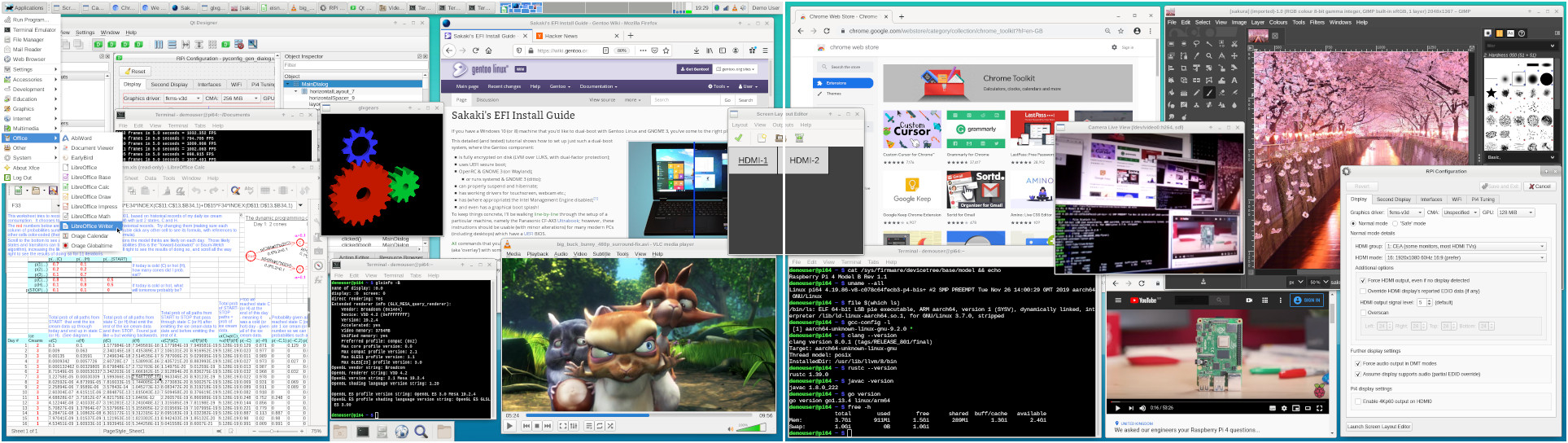The image size is (1568, 443).
Task: Select Normal mode radio button in RPi Configuration
Action: (1353, 223)
